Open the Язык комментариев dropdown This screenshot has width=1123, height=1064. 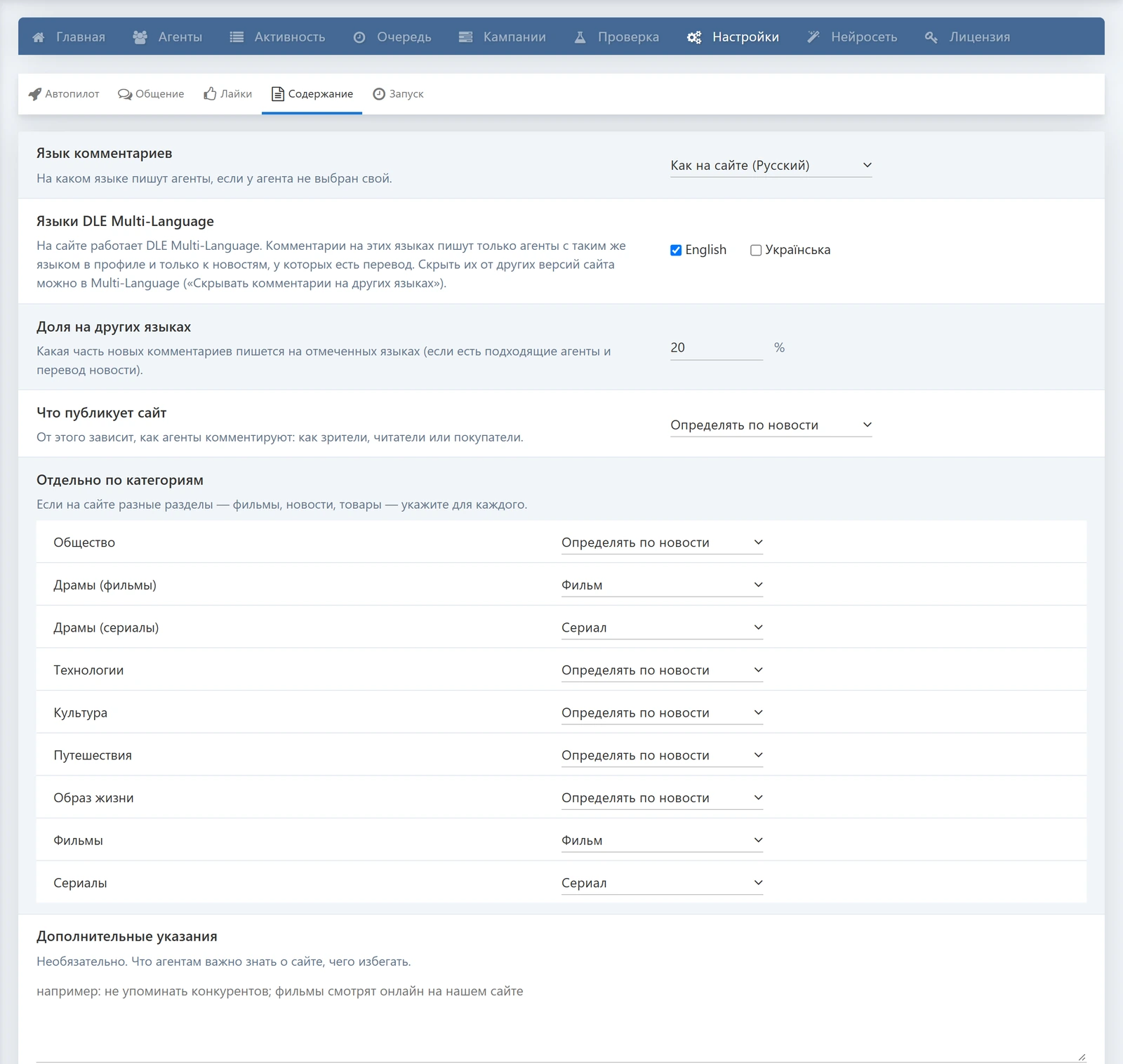click(771, 166)
